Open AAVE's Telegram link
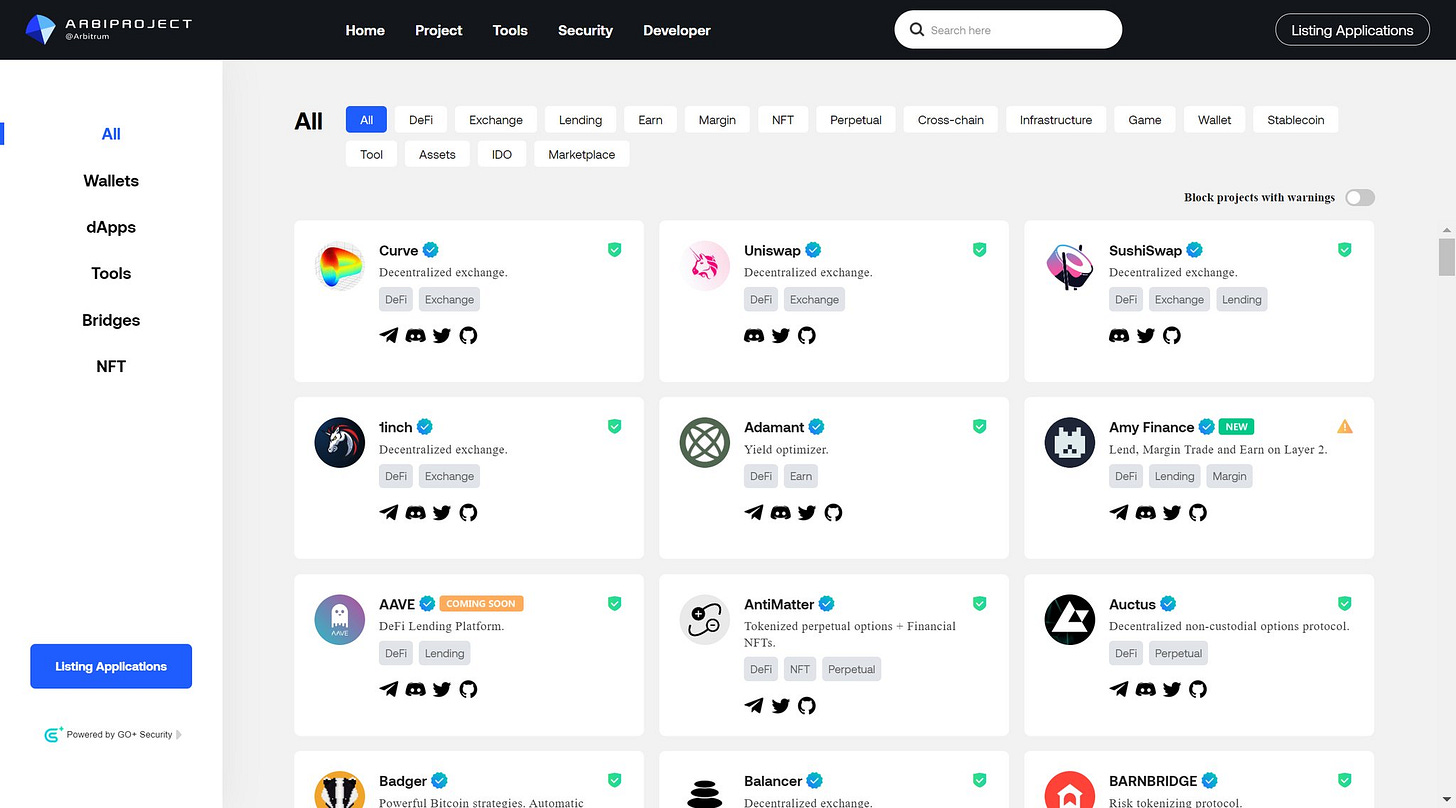1456x808 pixels. [389, 689]
